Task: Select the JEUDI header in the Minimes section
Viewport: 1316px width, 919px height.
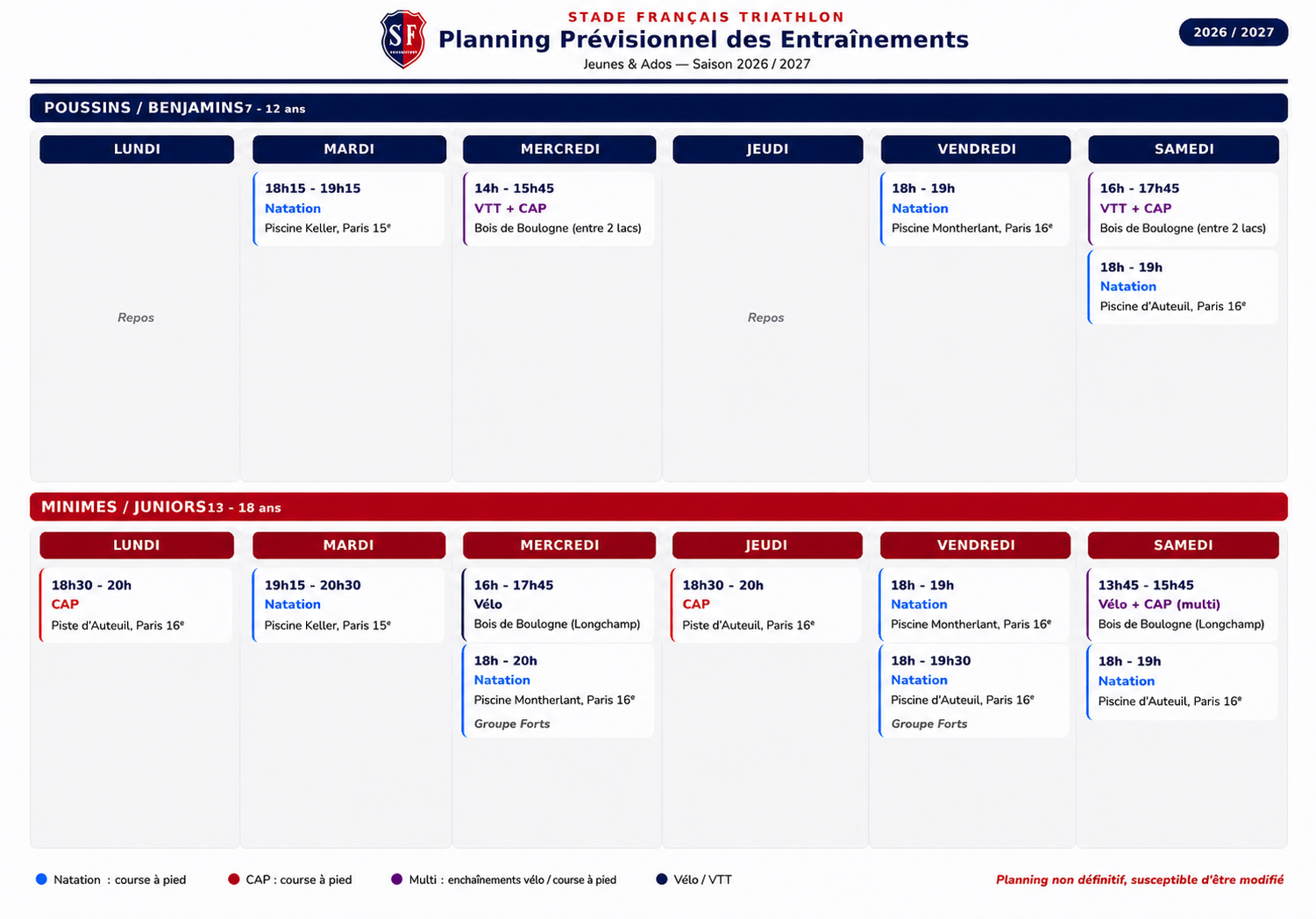Action: pos(767,545)
